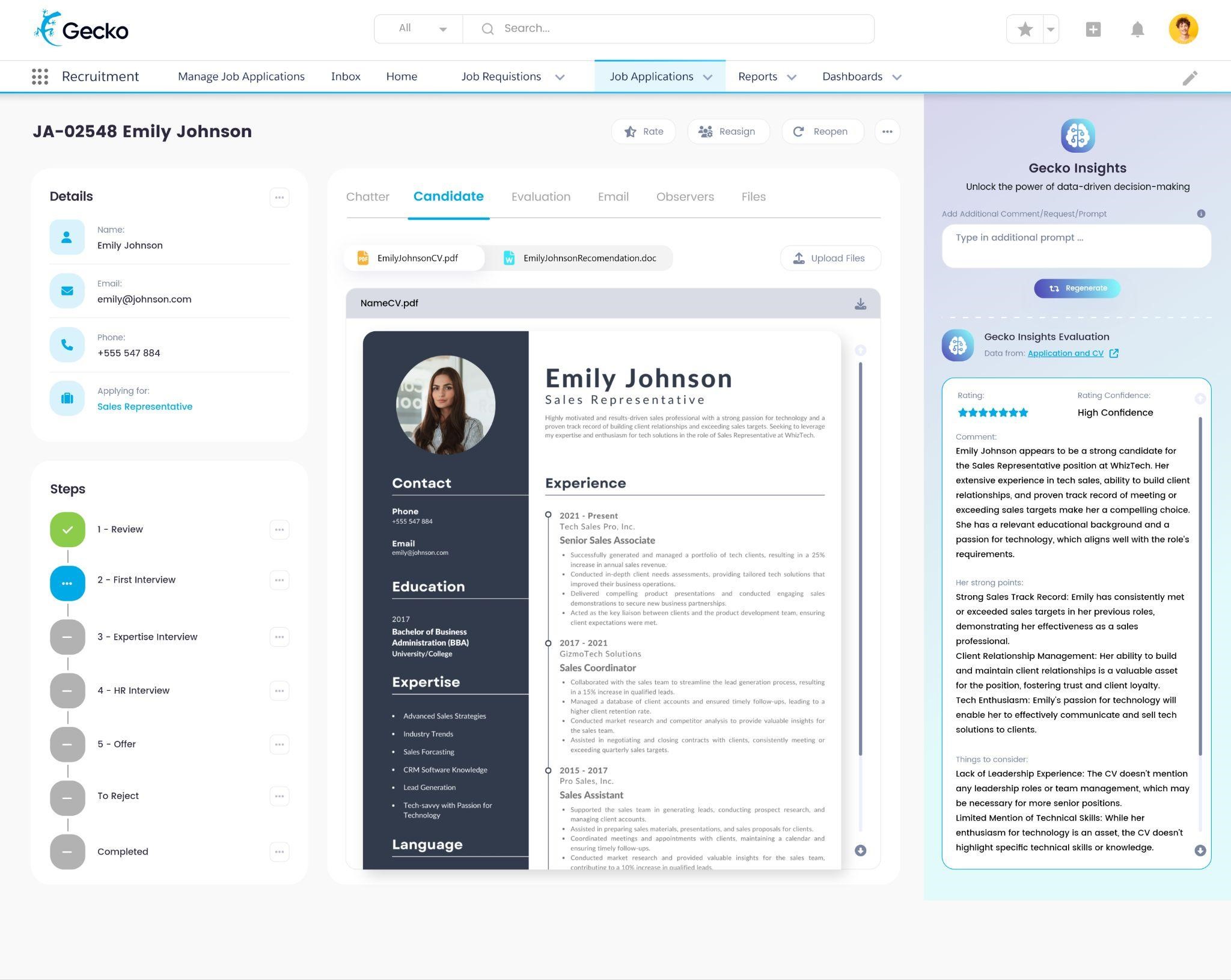This screenshot has width=1231, height=980.
Task: Open the All search filter dropdown
Action: pyautogui.click(x=419, y=29)
